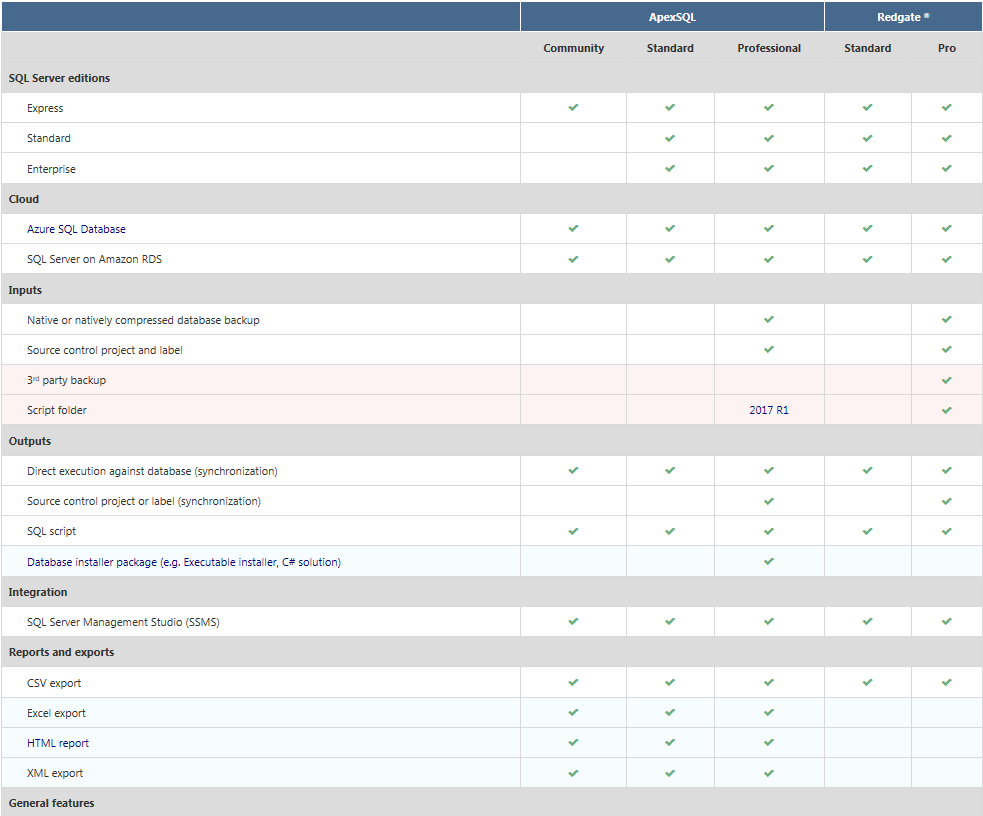Click the Integration section heading
Image resolution: width=983 pixels, height=816 pixels.
38,592
